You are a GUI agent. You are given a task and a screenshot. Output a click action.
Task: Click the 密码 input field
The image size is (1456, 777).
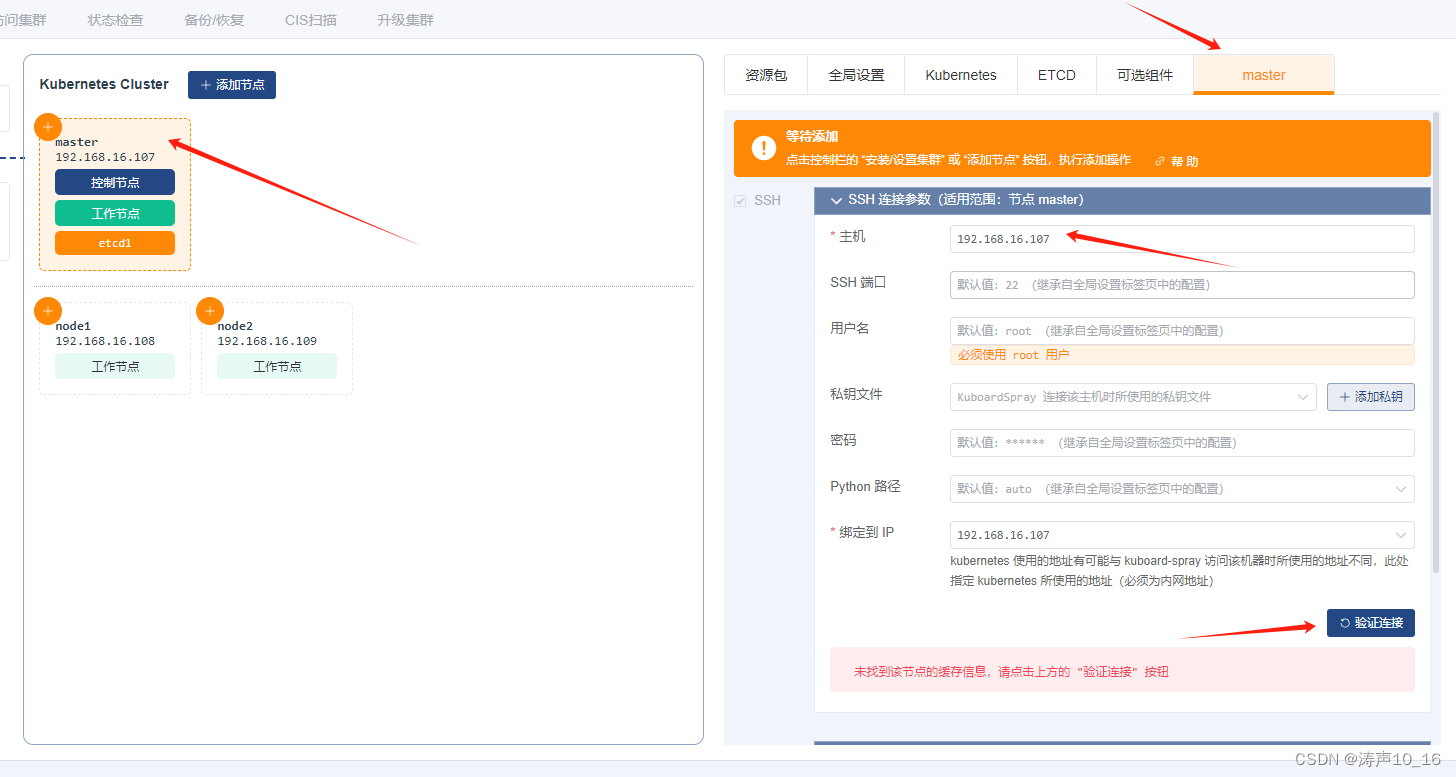pos(1182,443)
